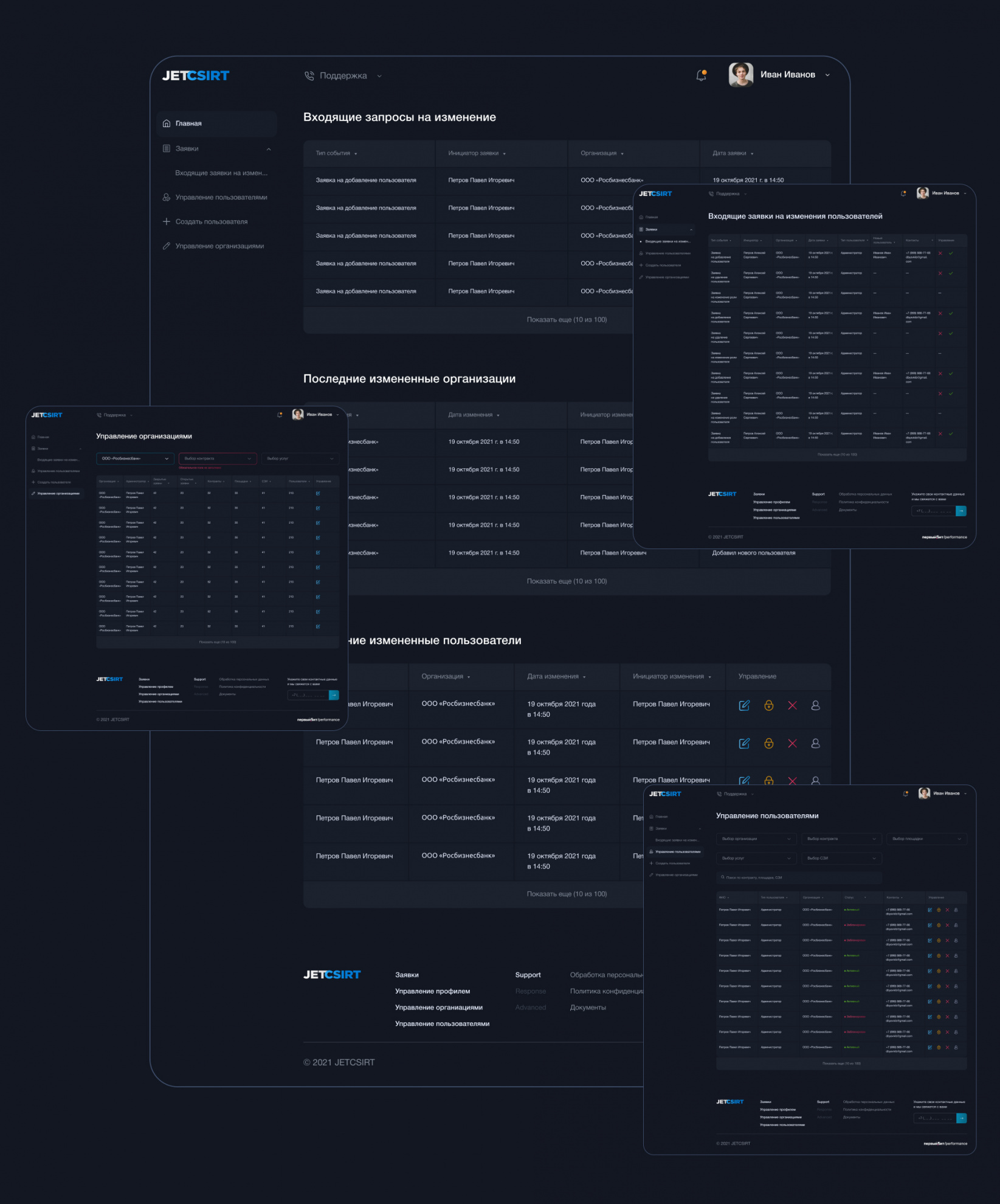Click the orange lock icon in the first row of the main dashboard users table
Screen dimensions: 1000x1204
[x=768, y=705]
